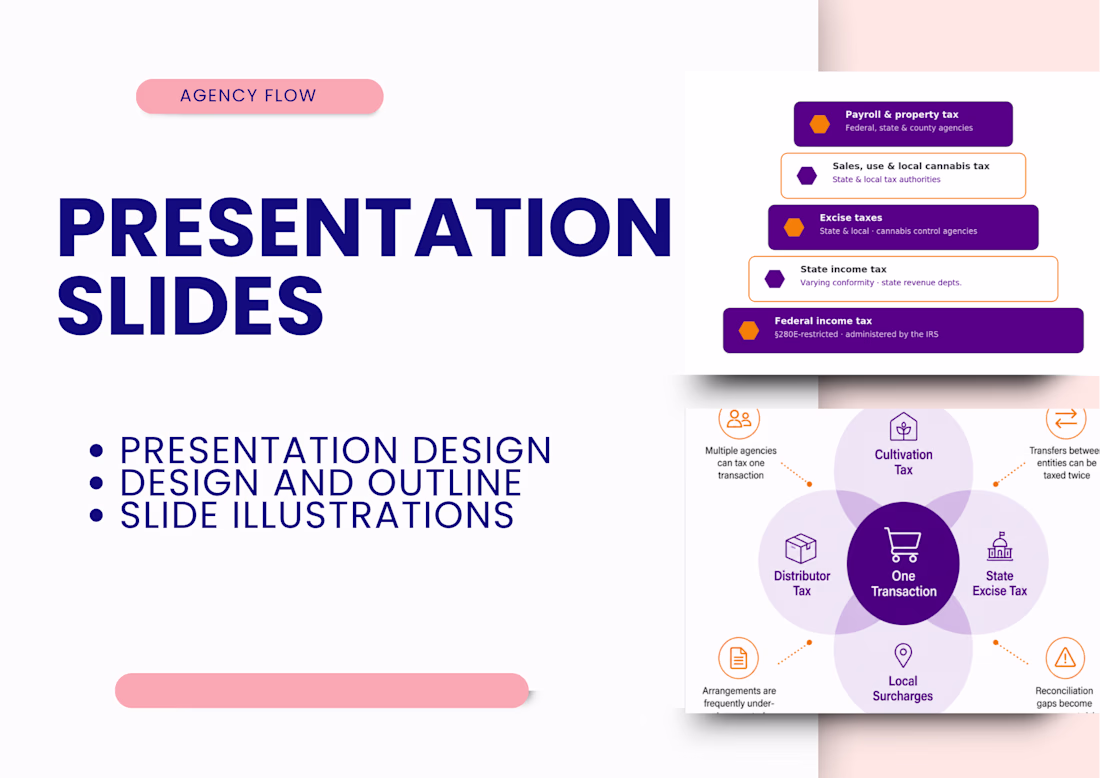The image size is (1100, 778).
Task: Click 'Federal, state & county agencies' subtitle
Action: click(x=908, y=128)
